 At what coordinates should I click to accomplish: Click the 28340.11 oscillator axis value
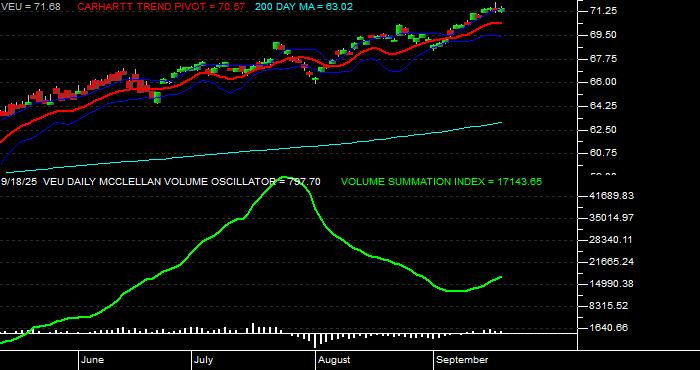[x=612, y=240]
